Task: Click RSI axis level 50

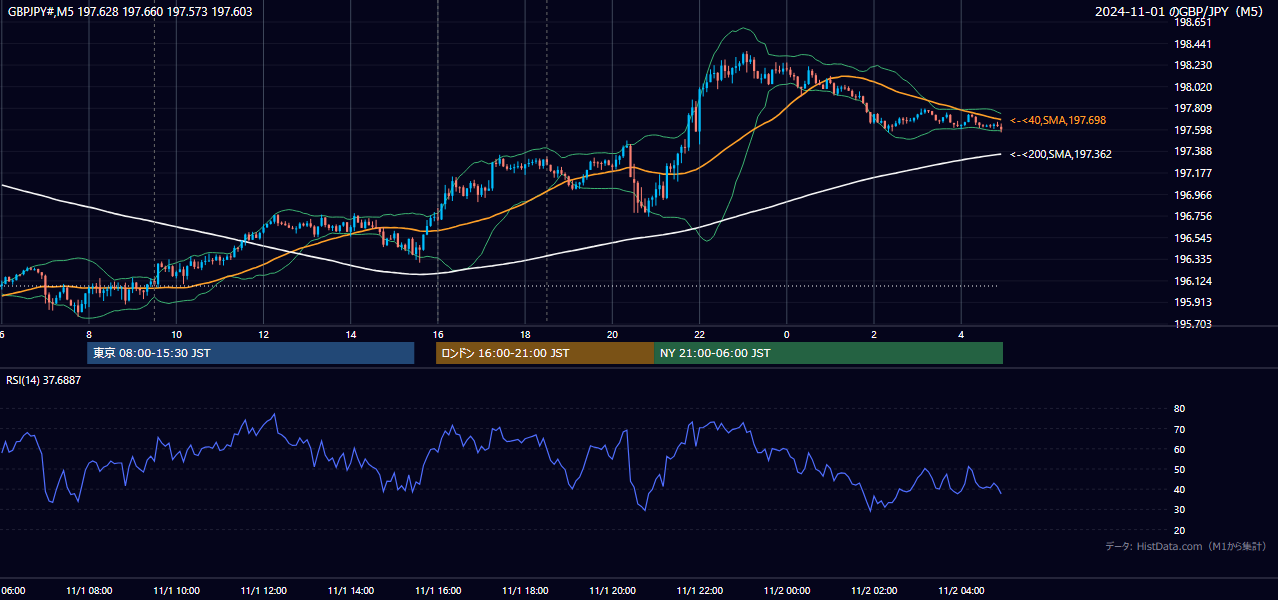Action: (x=1179, y=469)
